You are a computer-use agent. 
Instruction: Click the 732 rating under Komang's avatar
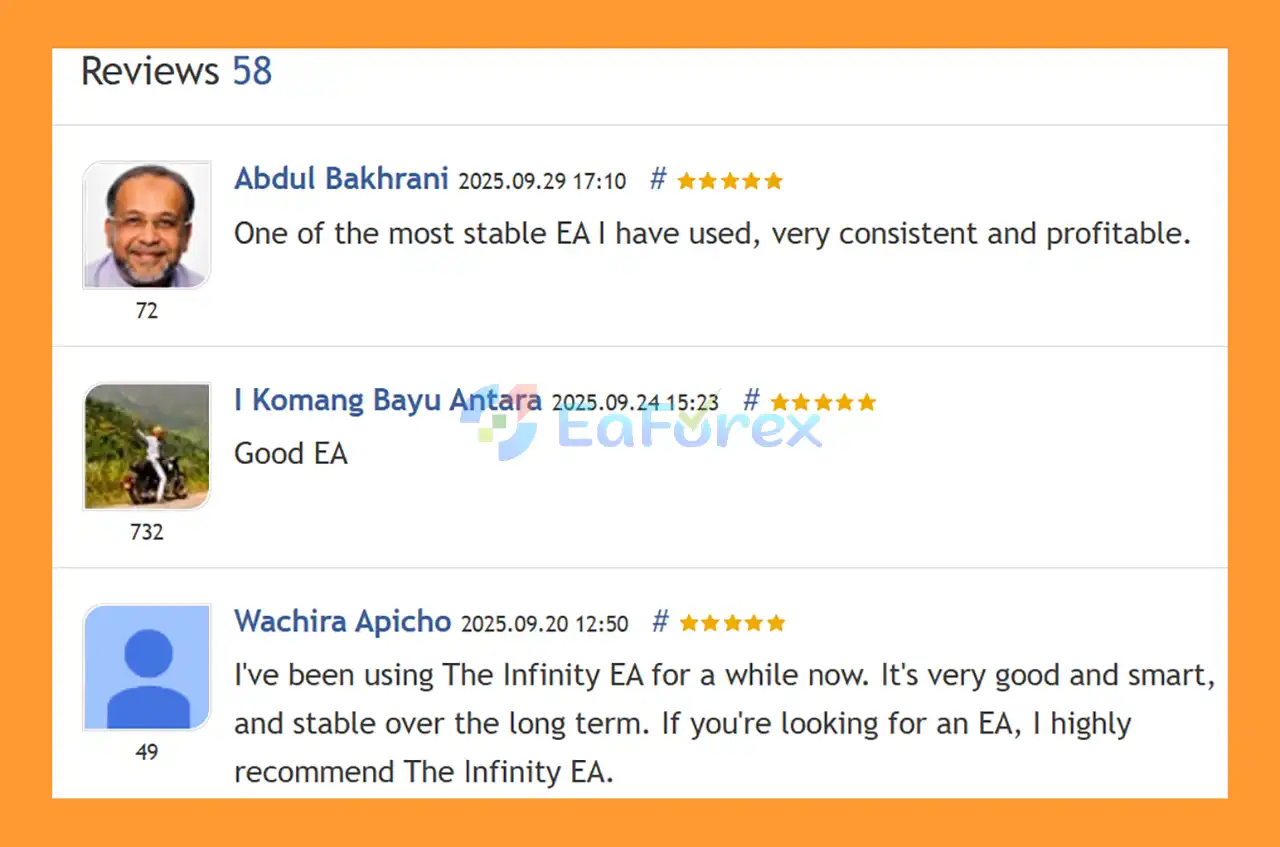pos(147,532)
